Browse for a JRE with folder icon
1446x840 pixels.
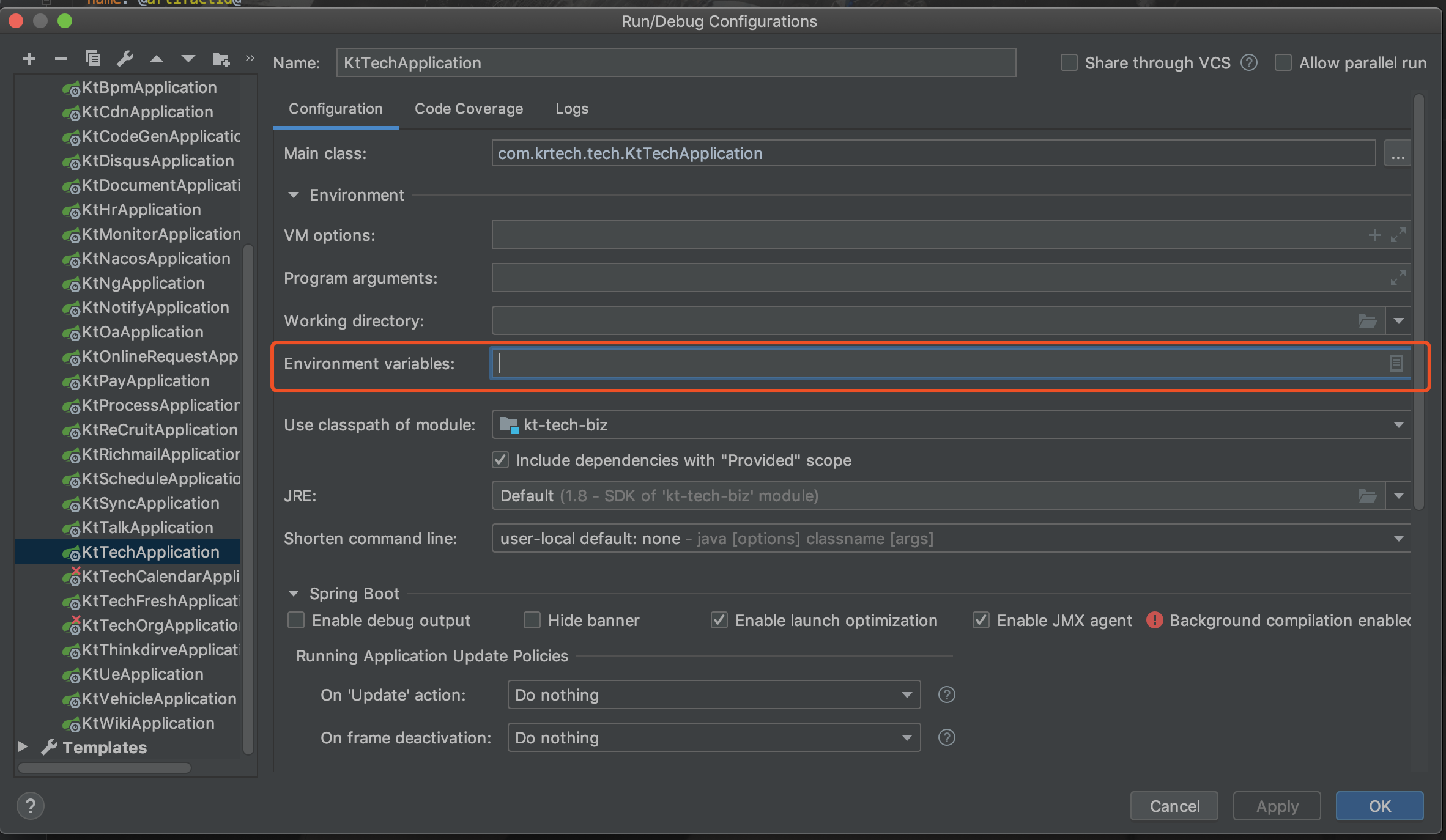click(x=1368, y=496)
